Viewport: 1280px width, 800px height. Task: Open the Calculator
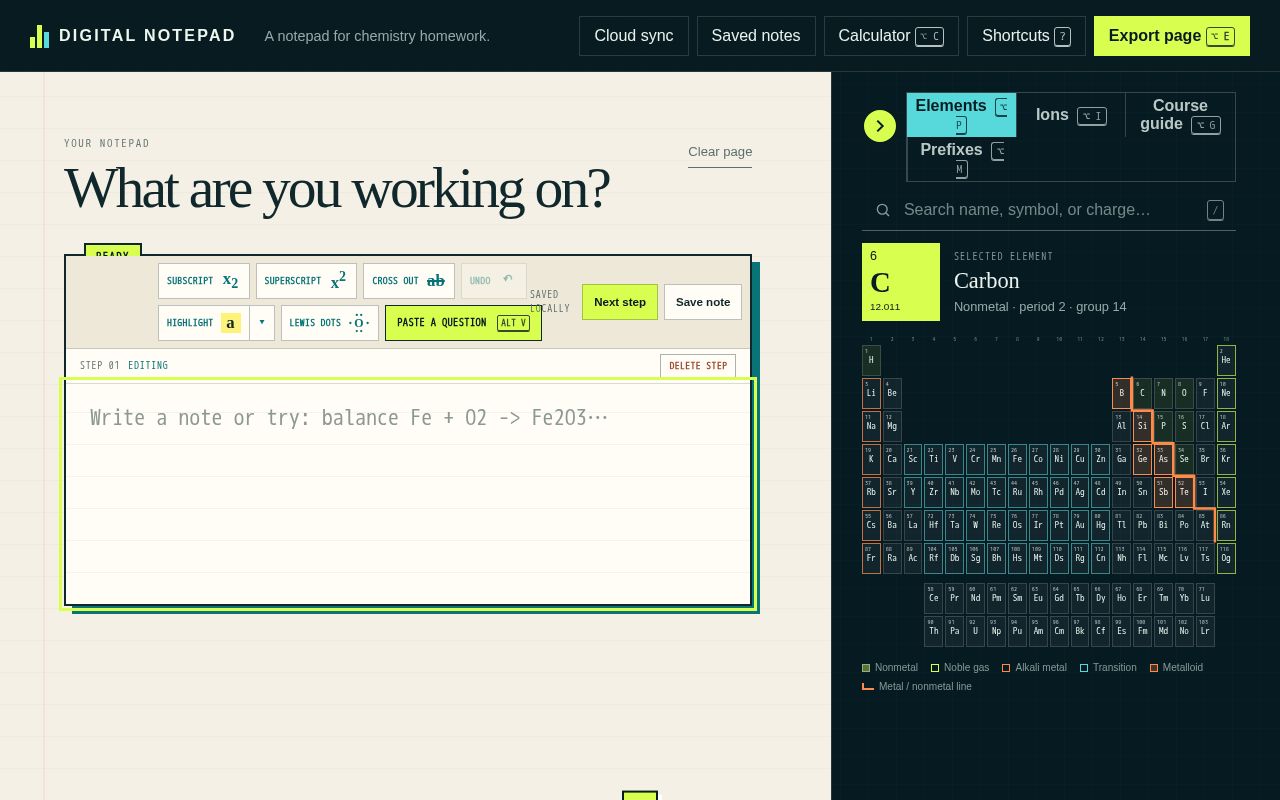click(x=891, y=36)
